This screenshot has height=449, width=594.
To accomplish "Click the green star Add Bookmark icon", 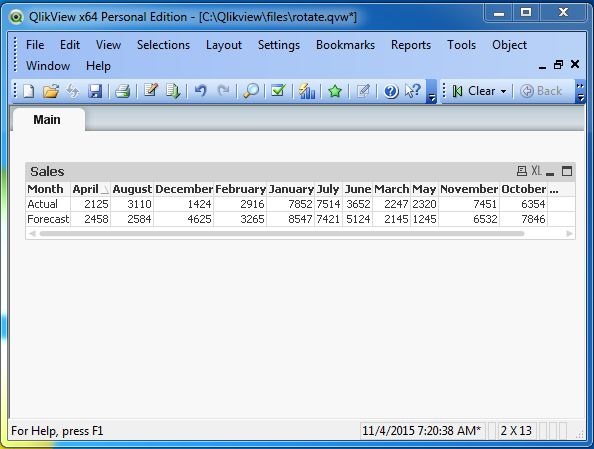I will point(335,91).
